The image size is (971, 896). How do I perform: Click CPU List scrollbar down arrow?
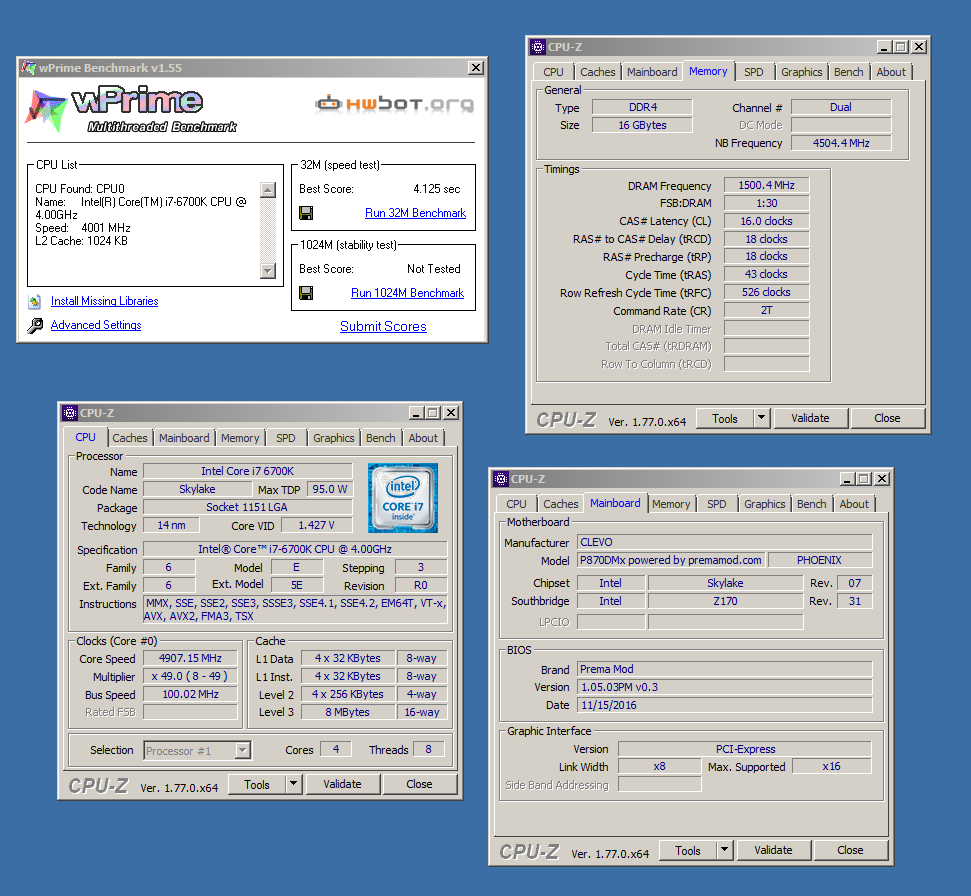click(x=268, y=271)
